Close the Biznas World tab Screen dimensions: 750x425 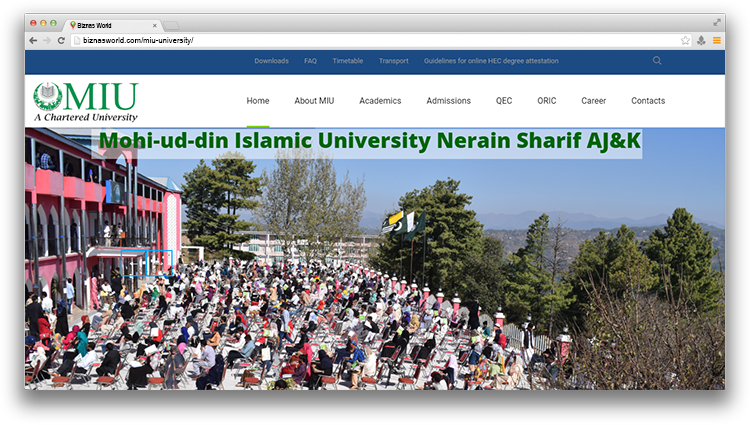click(x=154, y=25)
